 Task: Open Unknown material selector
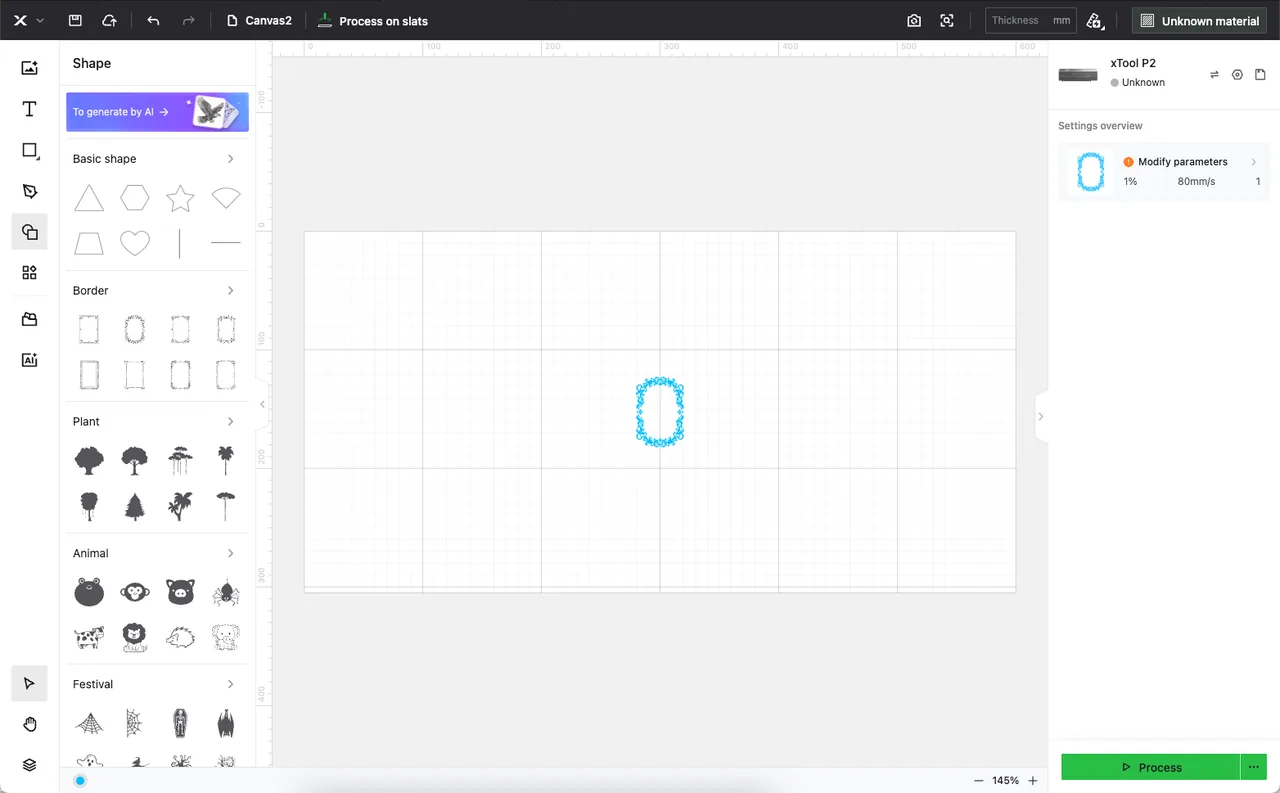(1200, 20)
